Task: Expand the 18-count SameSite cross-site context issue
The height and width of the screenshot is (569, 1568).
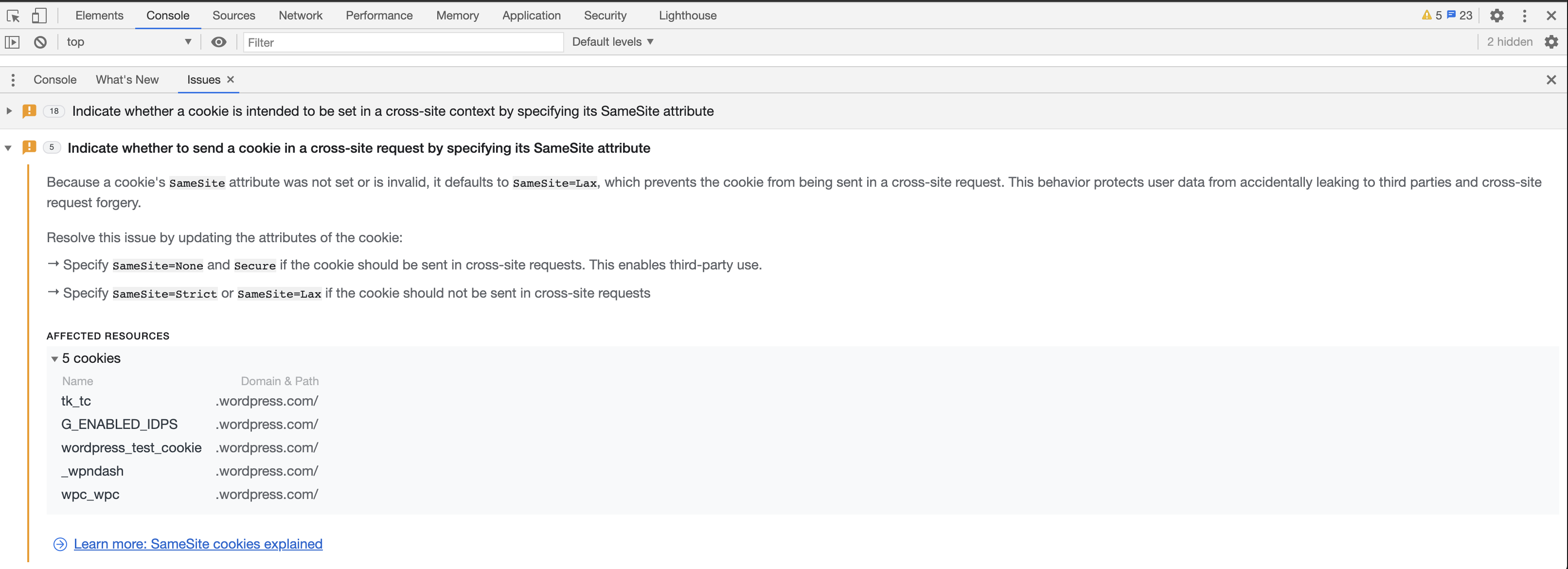Action: (x=9, y=111)
